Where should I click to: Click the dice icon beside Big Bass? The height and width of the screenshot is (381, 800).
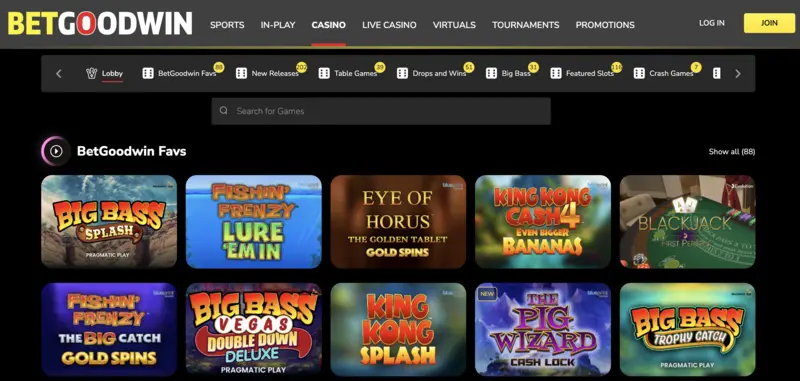pos(491,73)
